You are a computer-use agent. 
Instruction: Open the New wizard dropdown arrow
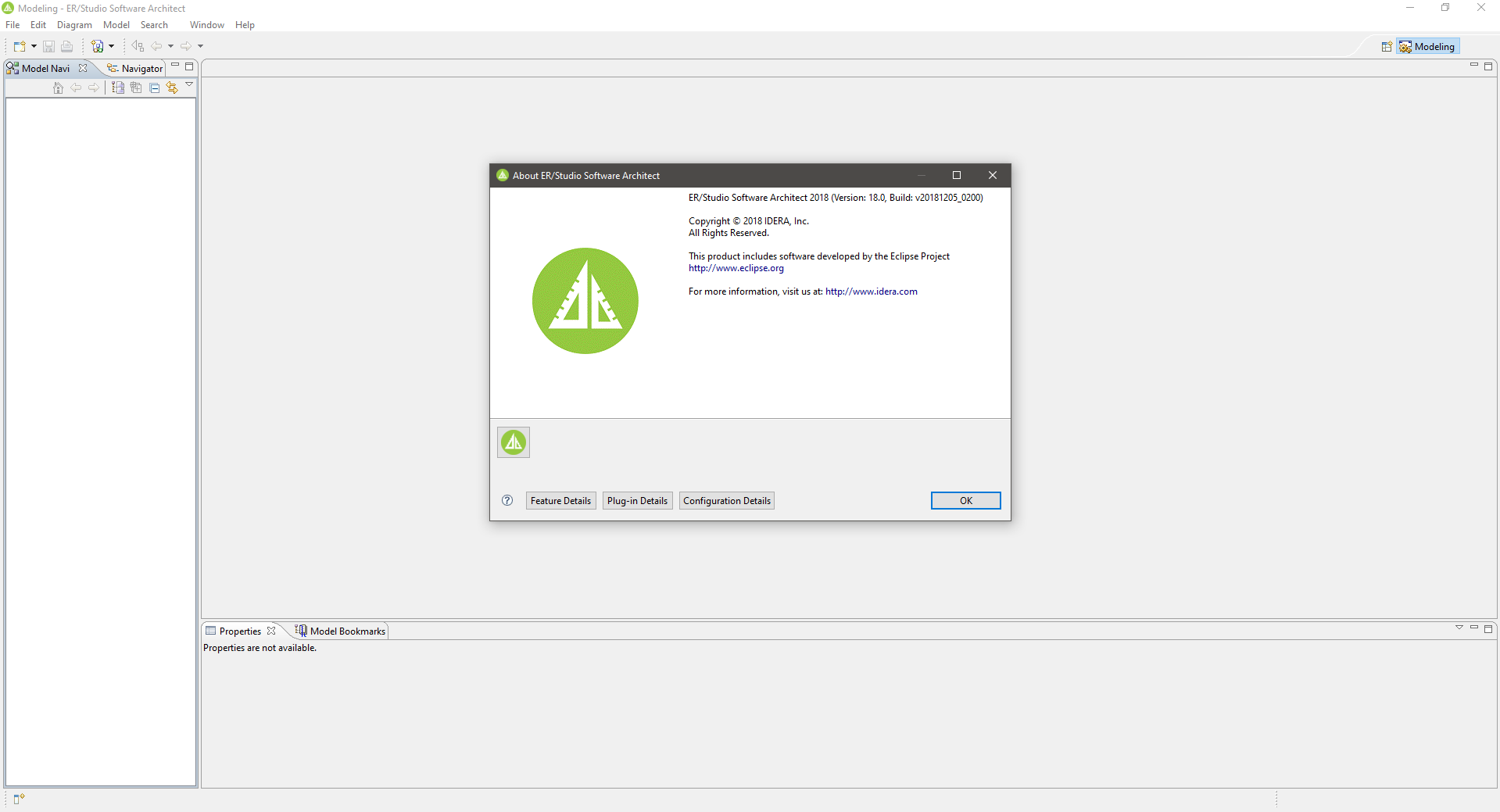click(34, 46)
